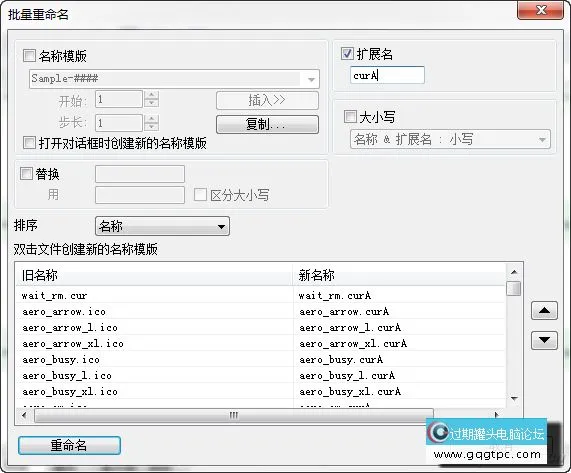Click the file list scroll-up arrow
The height and width of the screenshot is (473, 571).
click(514, 272)
